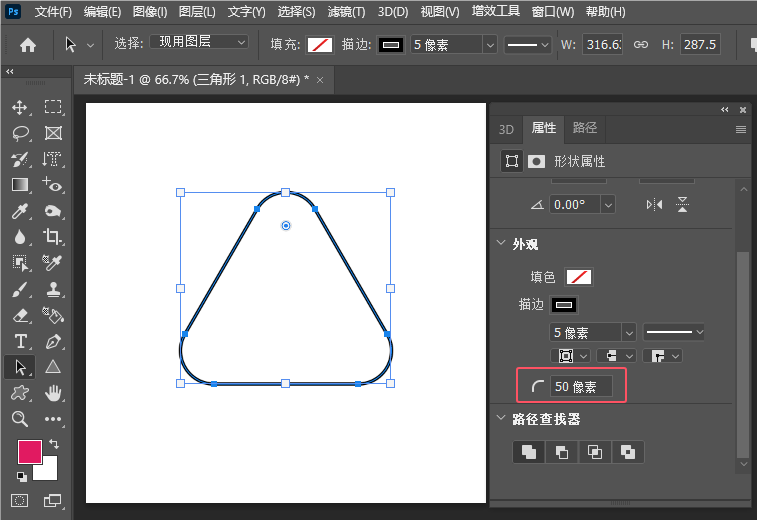The height and width of the screenshot is (520, 757).
Task: Select the Pen tool
Action: [x=53, y=341]
